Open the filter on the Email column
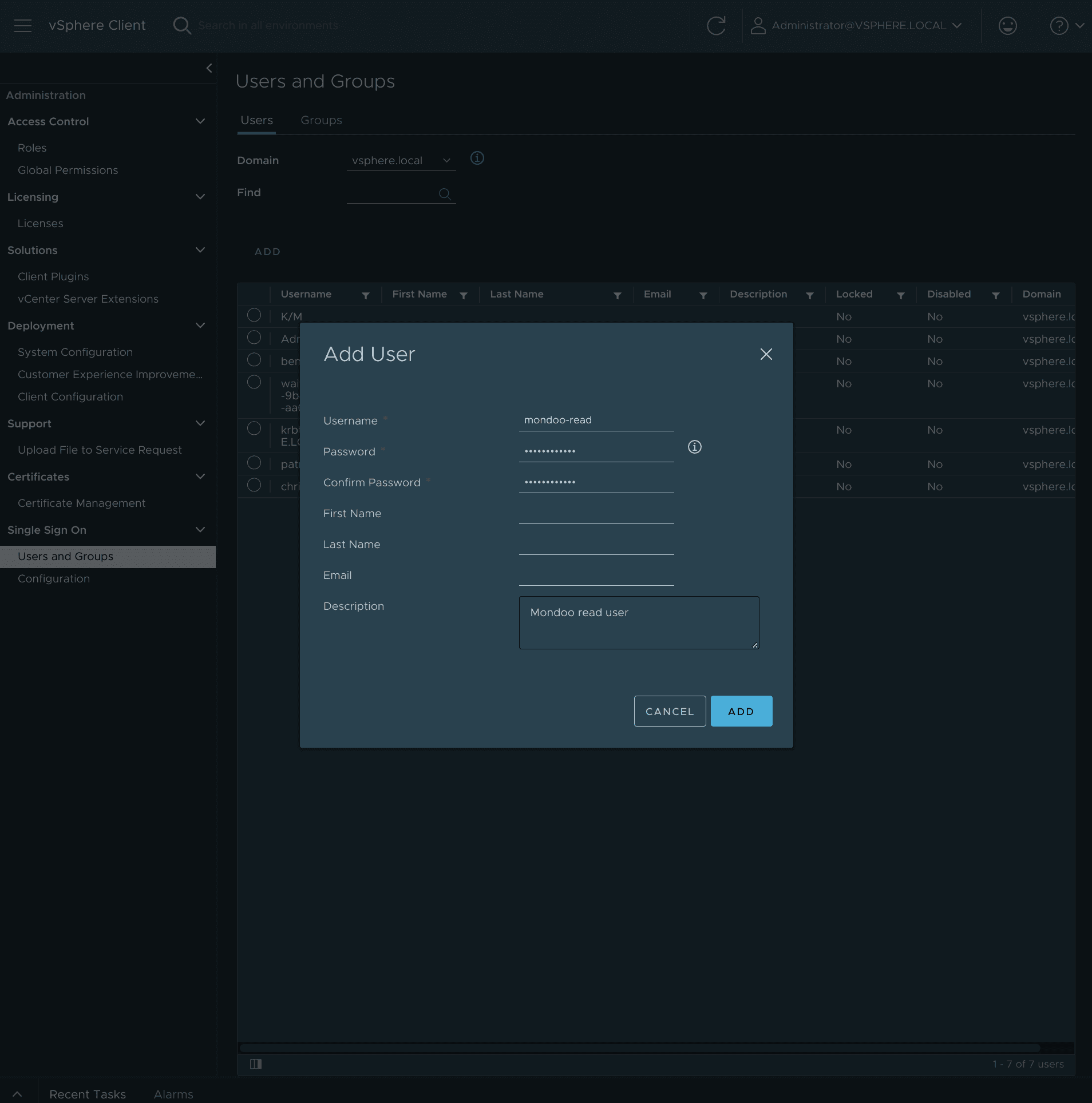Image resolution: width=1092 pixels, height=1103 pixels. pyautogui.click(x=702, y=295)
